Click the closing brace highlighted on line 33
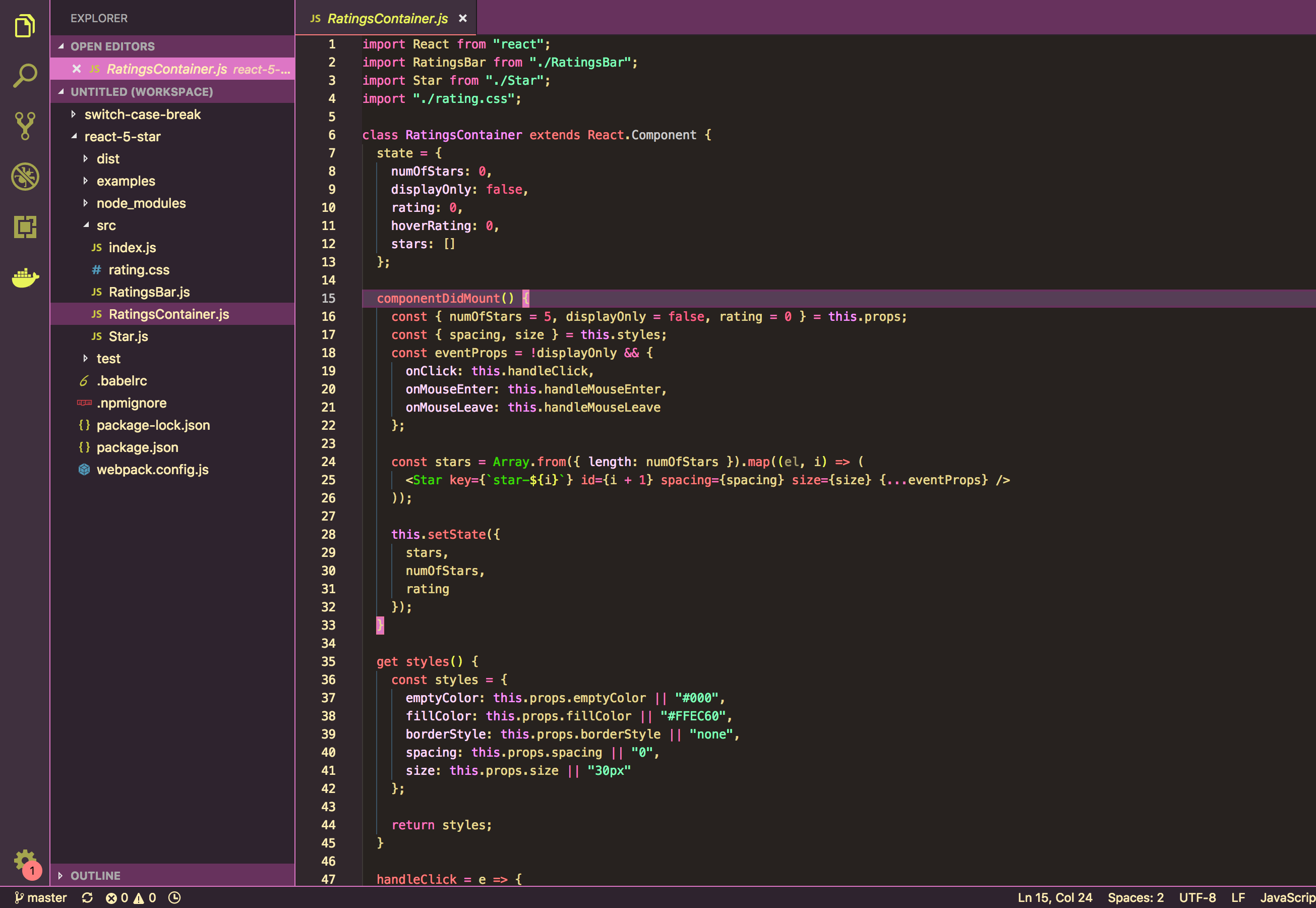The height and width of the screenshot is (908, 1316). coord(380,625)
